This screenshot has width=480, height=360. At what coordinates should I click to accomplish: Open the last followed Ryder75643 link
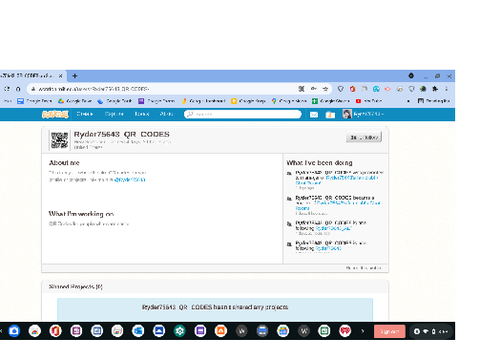[x=328, y=248]
